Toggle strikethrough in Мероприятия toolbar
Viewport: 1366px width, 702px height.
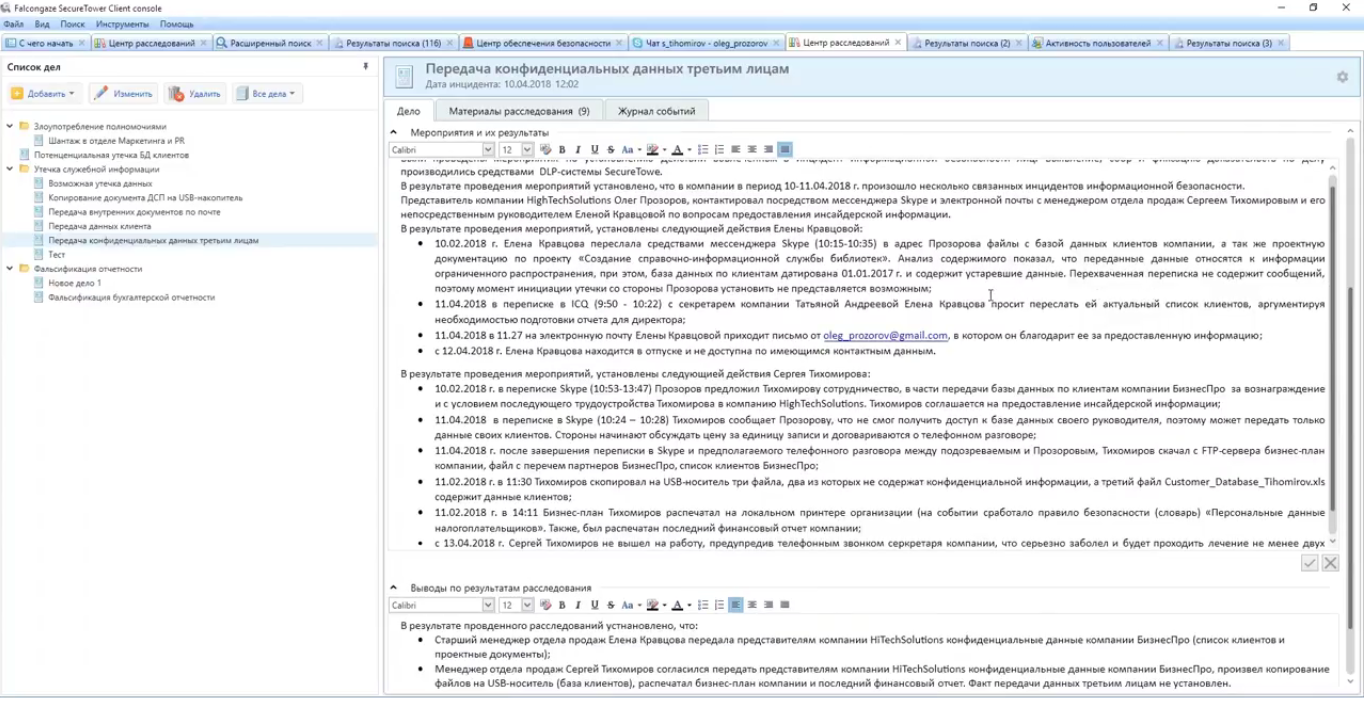(611, 150)
